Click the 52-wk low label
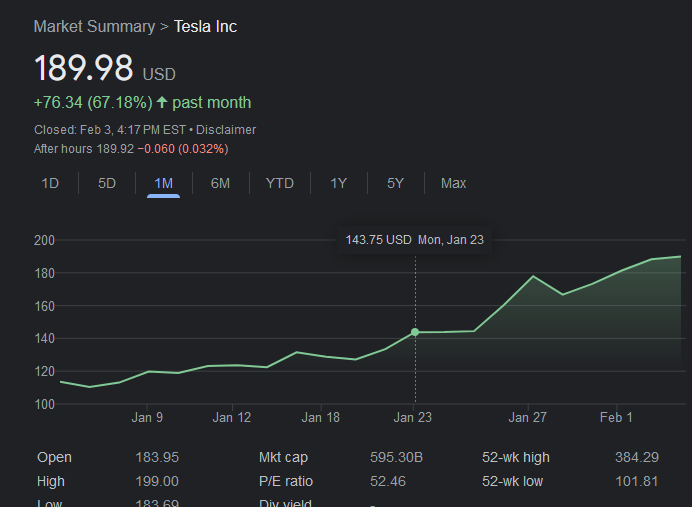The image size is (692, 507). point(512,481)
